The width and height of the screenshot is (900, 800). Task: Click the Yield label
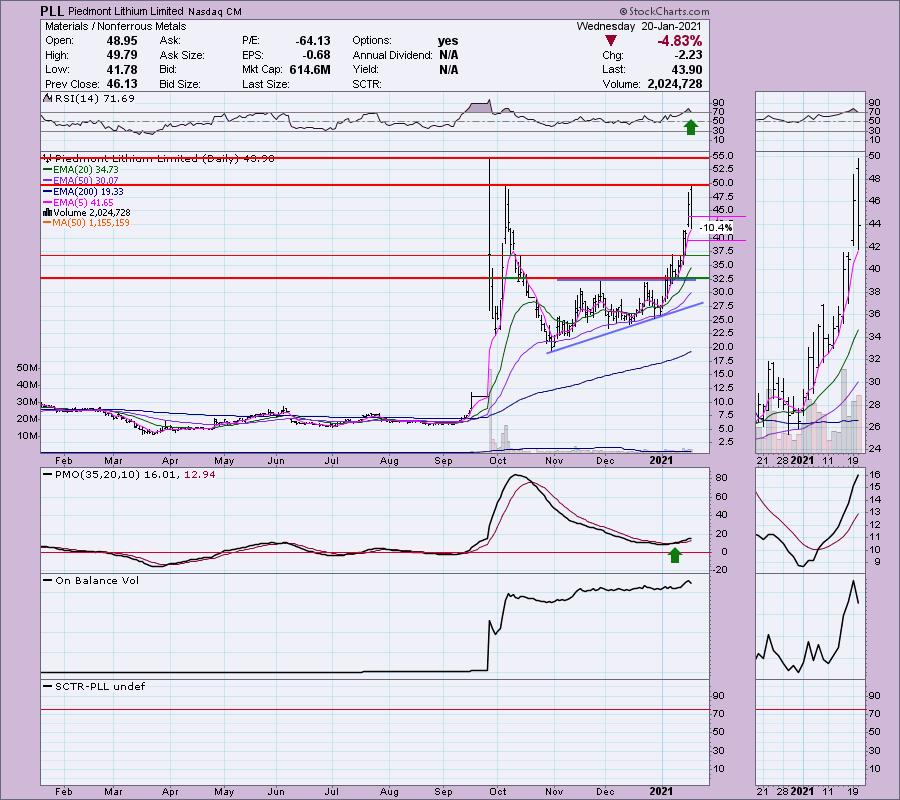[366, 69]
